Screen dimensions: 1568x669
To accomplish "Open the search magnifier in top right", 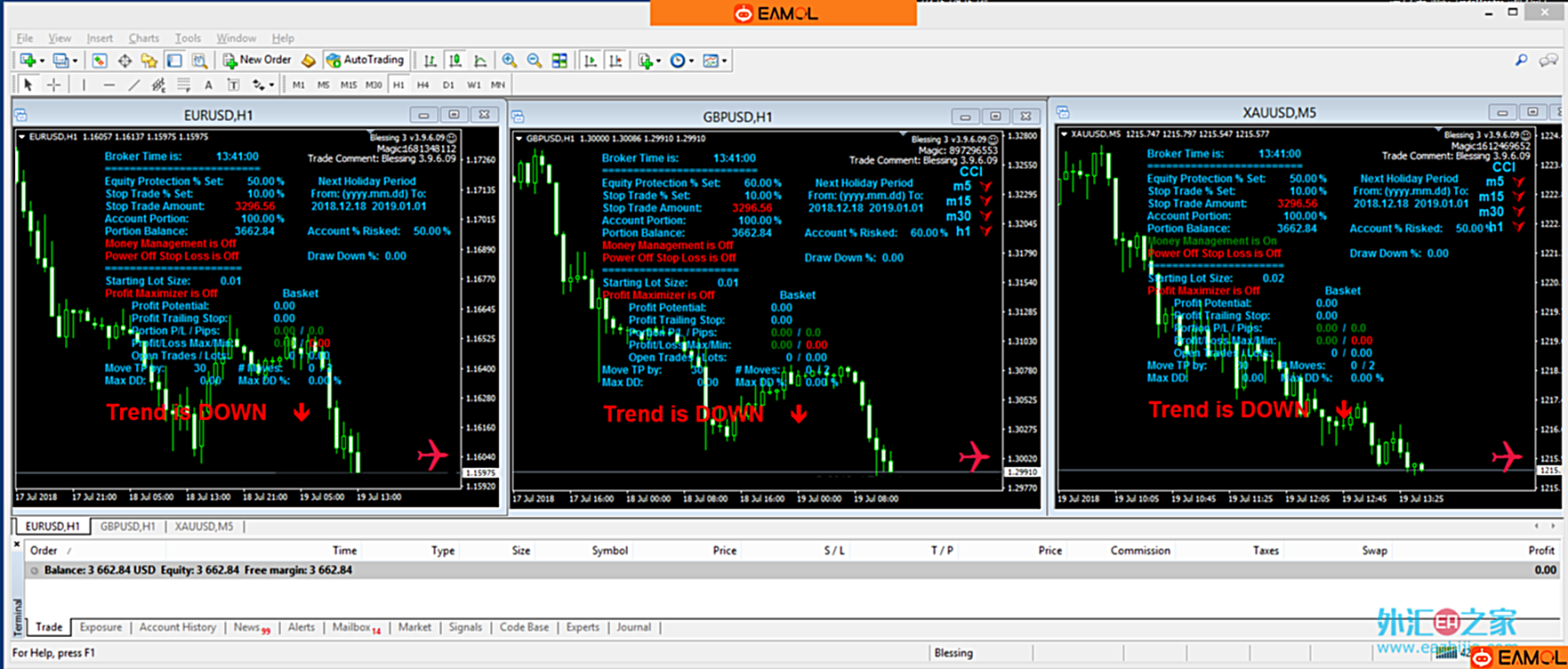I will 1521,60.
